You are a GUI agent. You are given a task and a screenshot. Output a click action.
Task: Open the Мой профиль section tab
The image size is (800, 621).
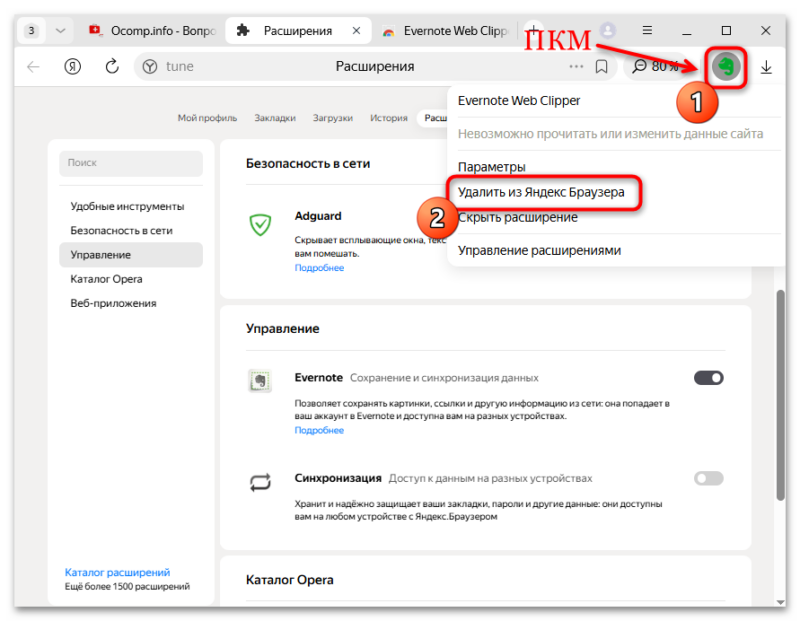tap(207, 118)
